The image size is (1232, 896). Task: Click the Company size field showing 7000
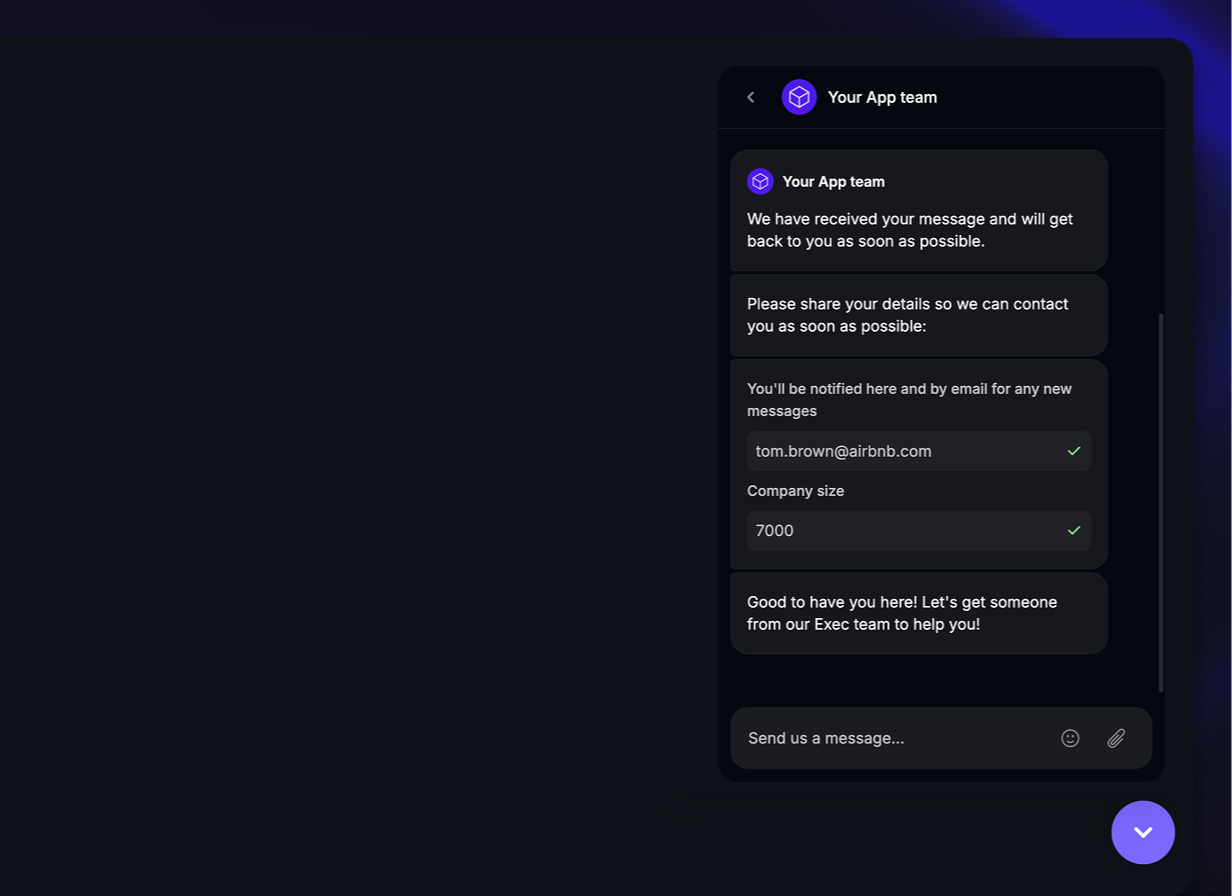click(x=900, y=531)
